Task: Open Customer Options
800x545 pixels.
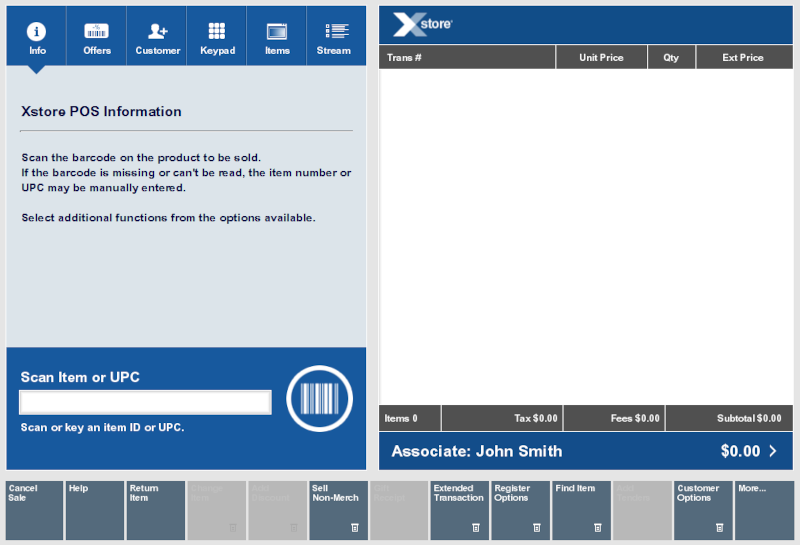Action: pos(703,510)
